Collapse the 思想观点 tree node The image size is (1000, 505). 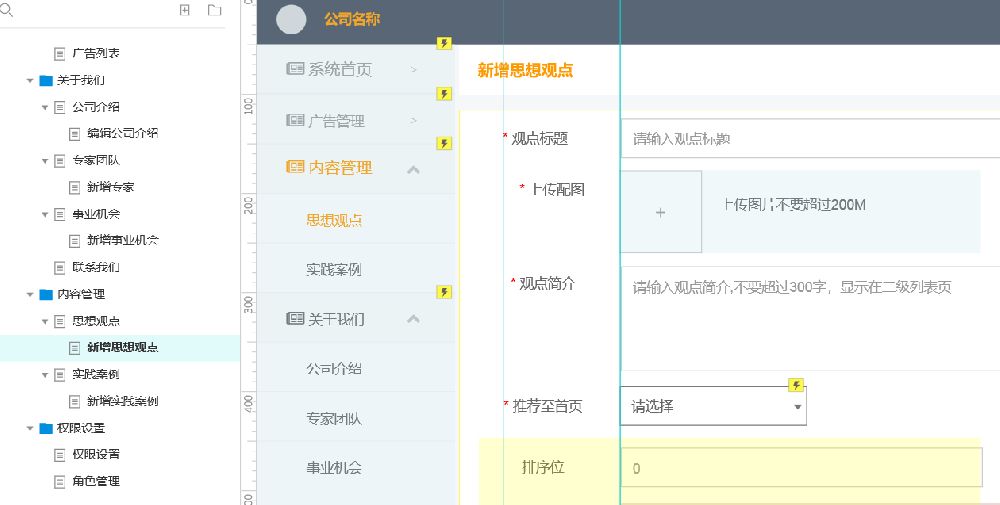coord(45,322)
